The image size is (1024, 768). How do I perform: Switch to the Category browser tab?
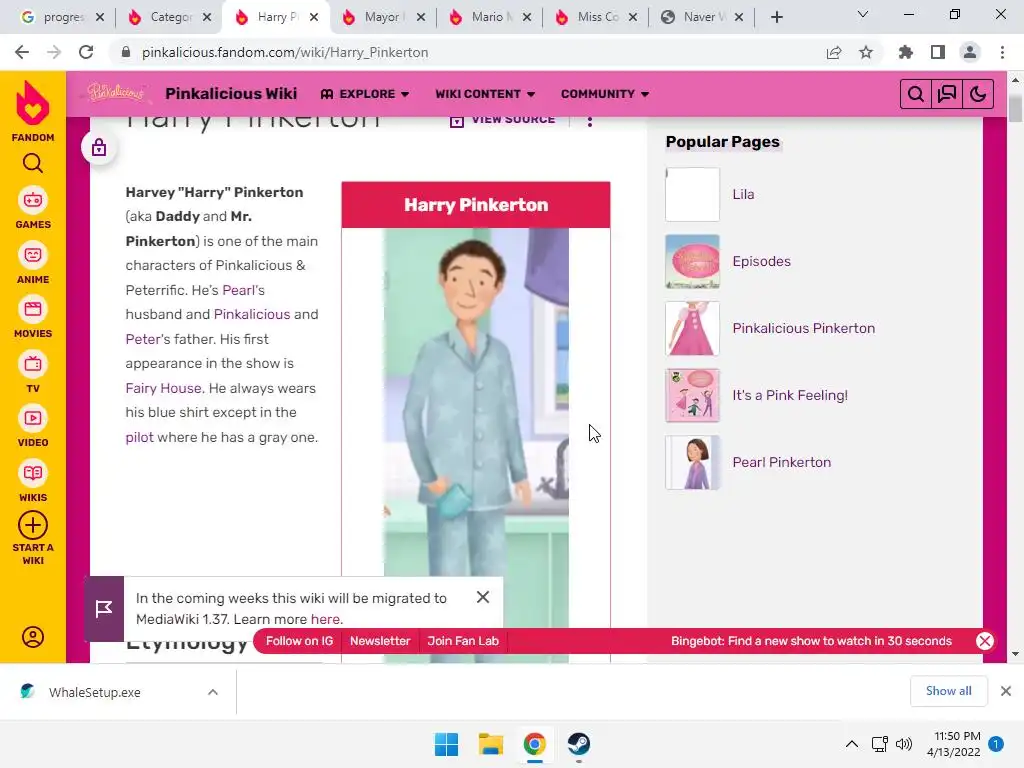[169, 17]
